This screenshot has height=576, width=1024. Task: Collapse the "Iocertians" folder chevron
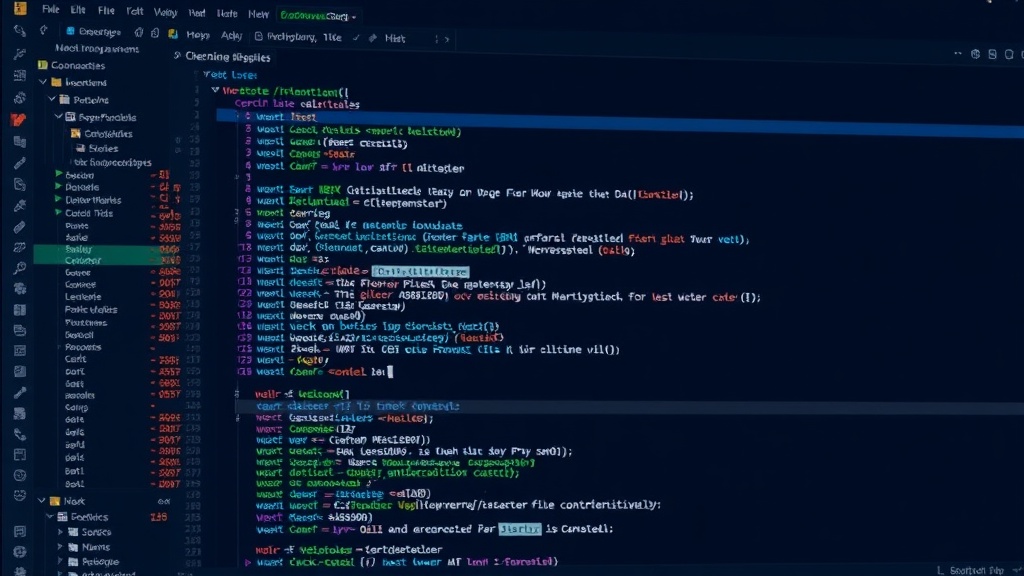42,82
